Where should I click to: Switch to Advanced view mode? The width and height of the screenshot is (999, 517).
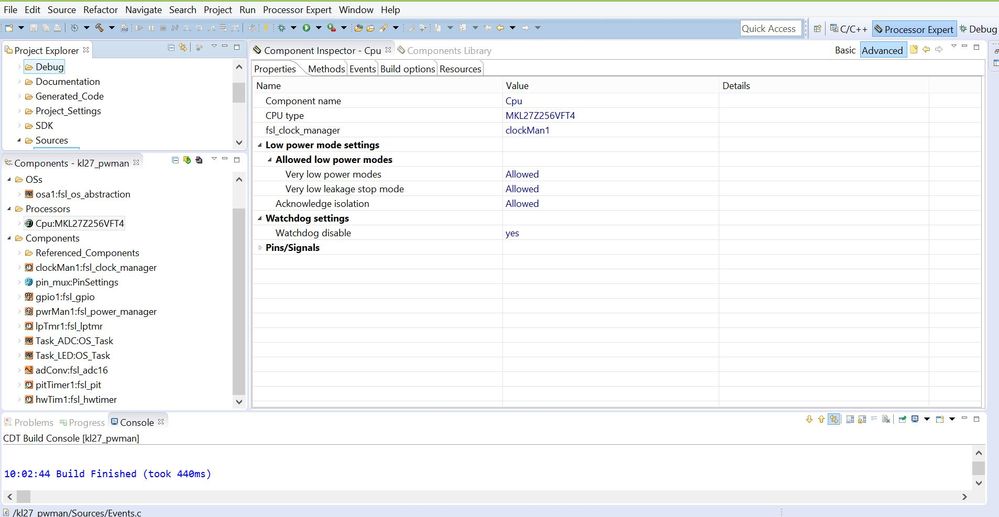point(882,50)
